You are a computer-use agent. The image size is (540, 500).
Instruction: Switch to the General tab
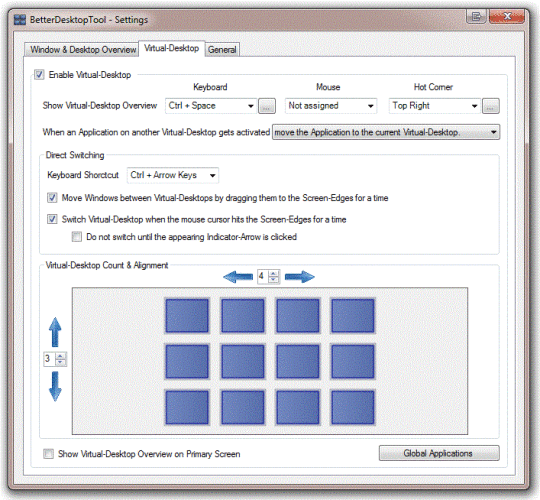(x=222, y=50)
